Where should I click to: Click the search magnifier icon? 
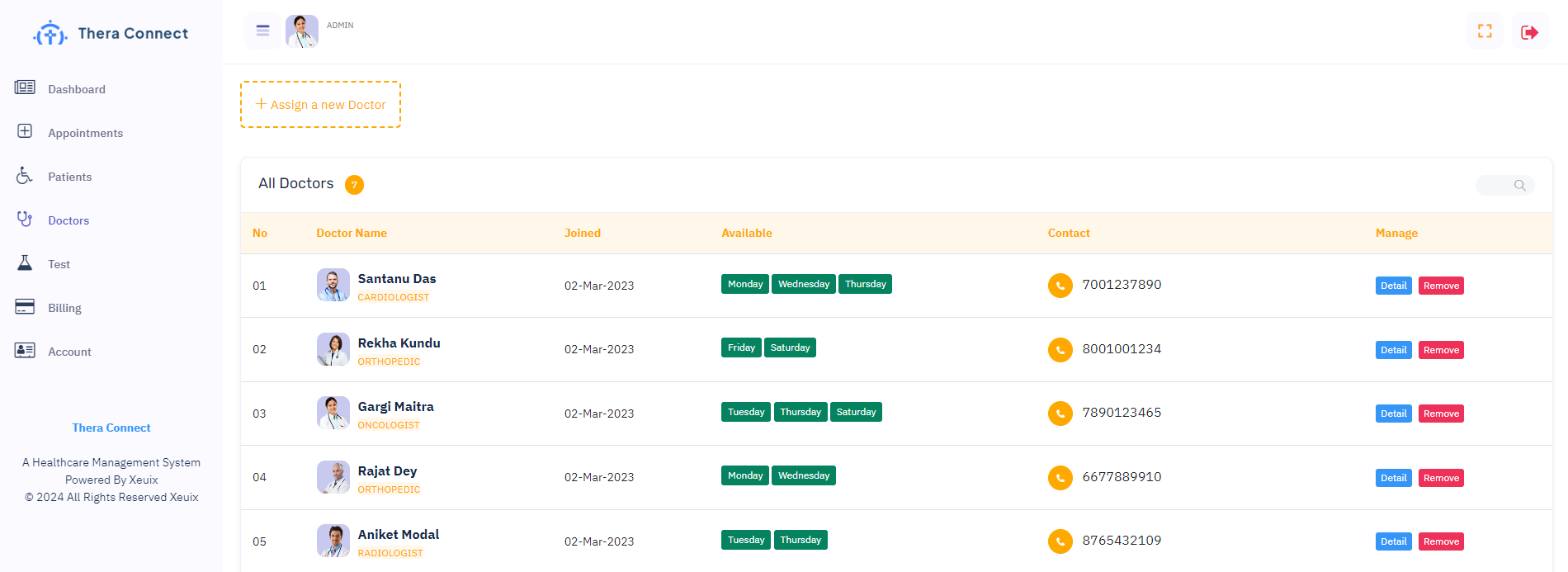1519,186
